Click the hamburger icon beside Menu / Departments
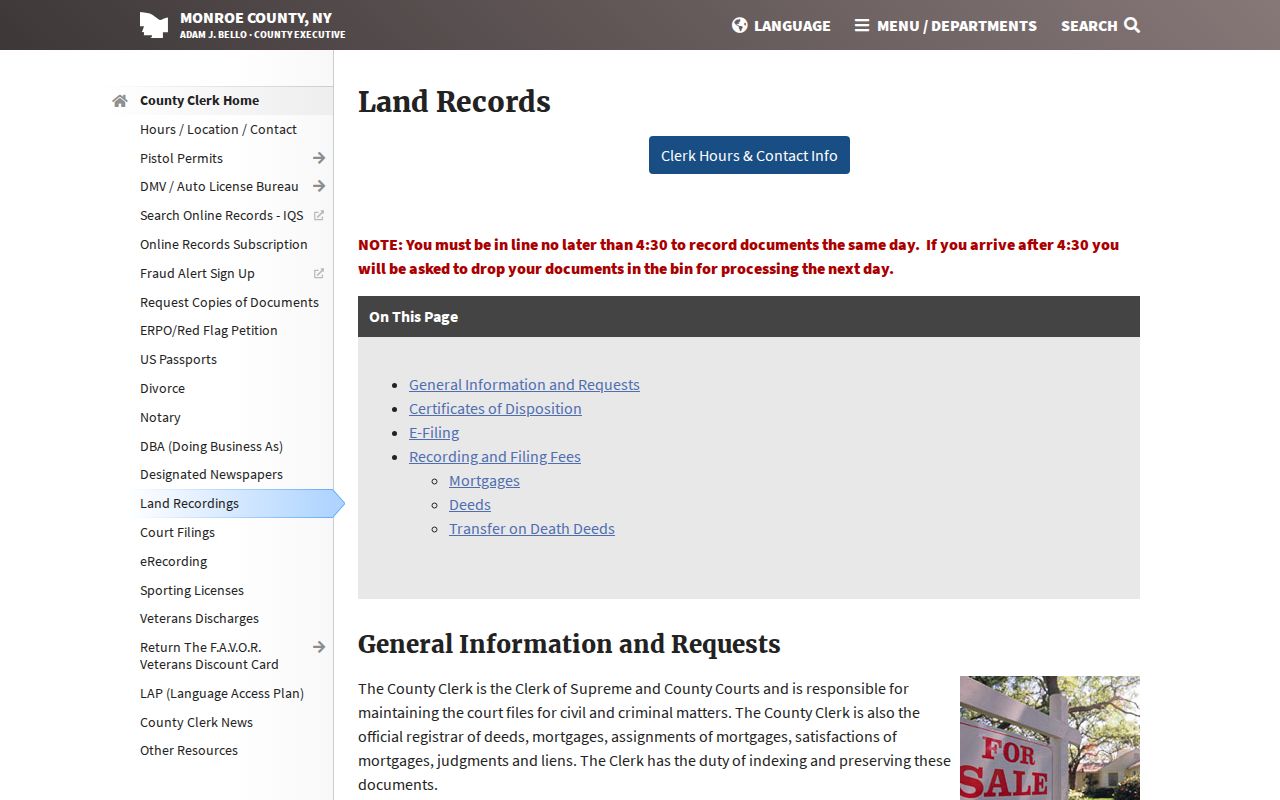 click(862, 25)
